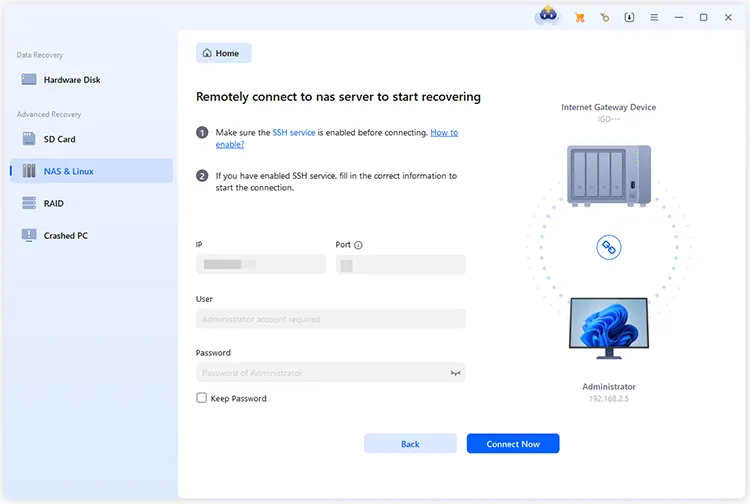Toggle password visibility eye icon
Image resolution: width=750 pixels, height=504 pixels.
tap(455, 373)
